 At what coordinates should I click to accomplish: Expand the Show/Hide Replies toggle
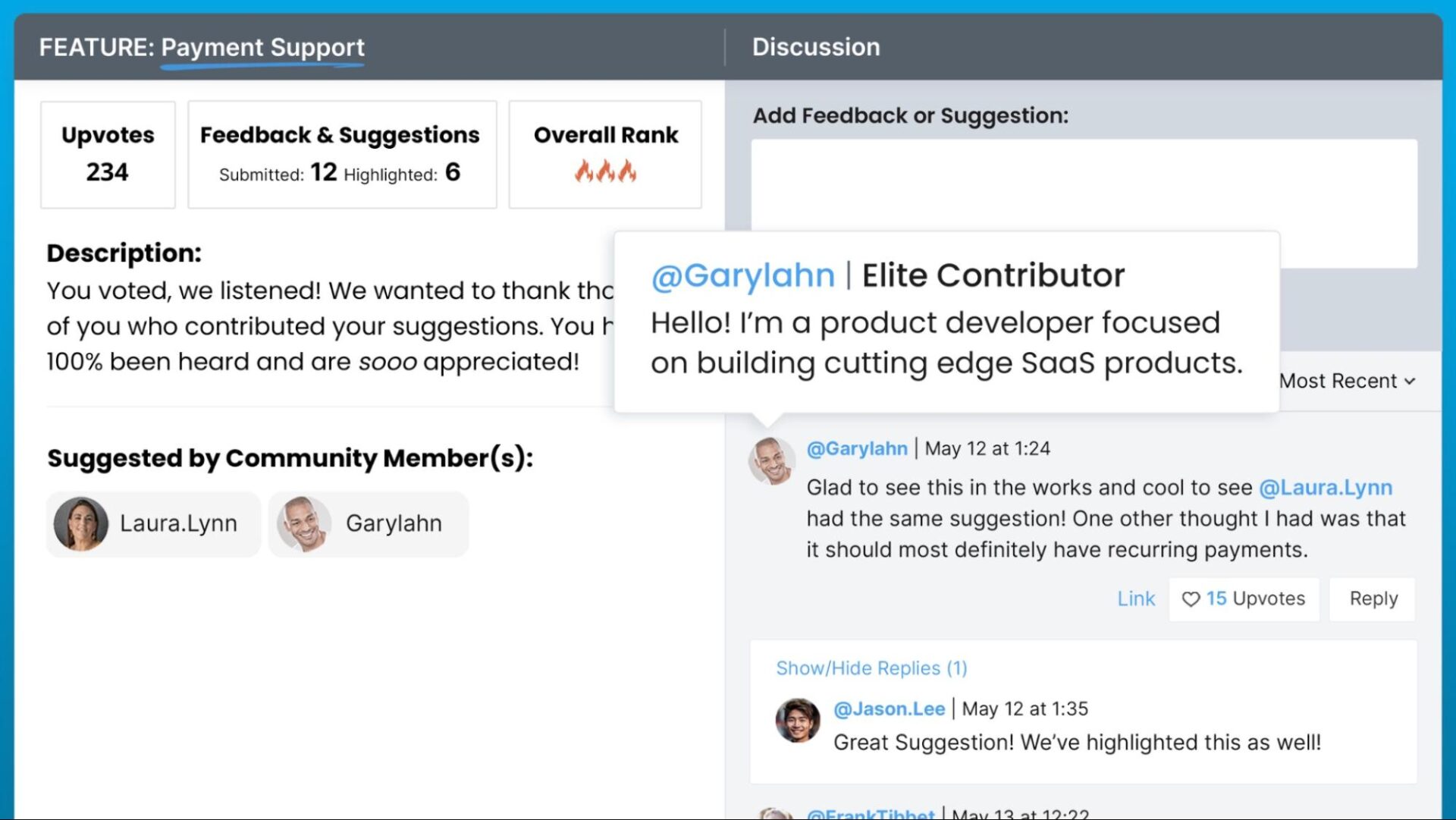pos(870,667)
